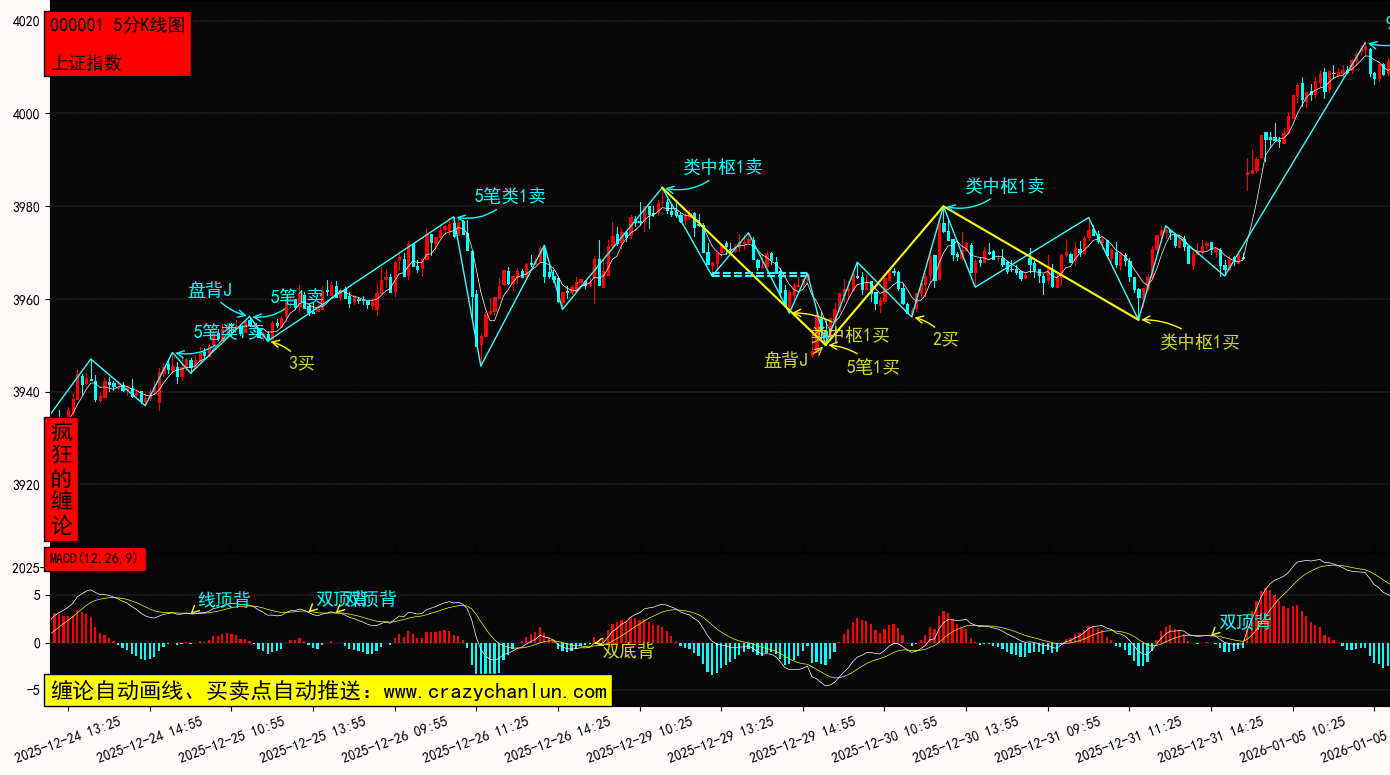Click the yellow 双底背 MACD divergence label
Image resolution: width=1390 pixels, height=775 pixels.
pyautogui.click(x=628, y=651)
